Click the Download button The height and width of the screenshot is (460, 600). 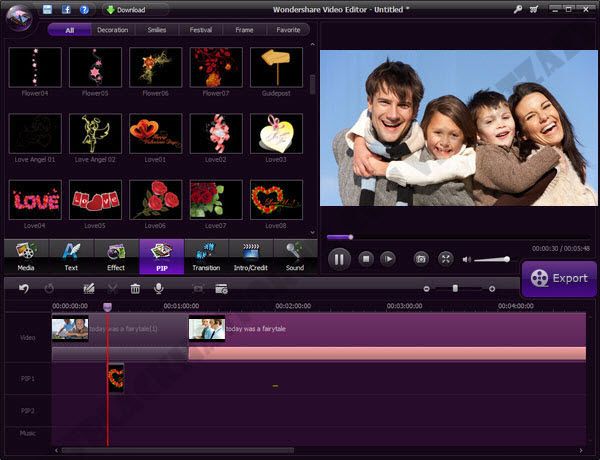pyautogui.click(x=126, y=10)
